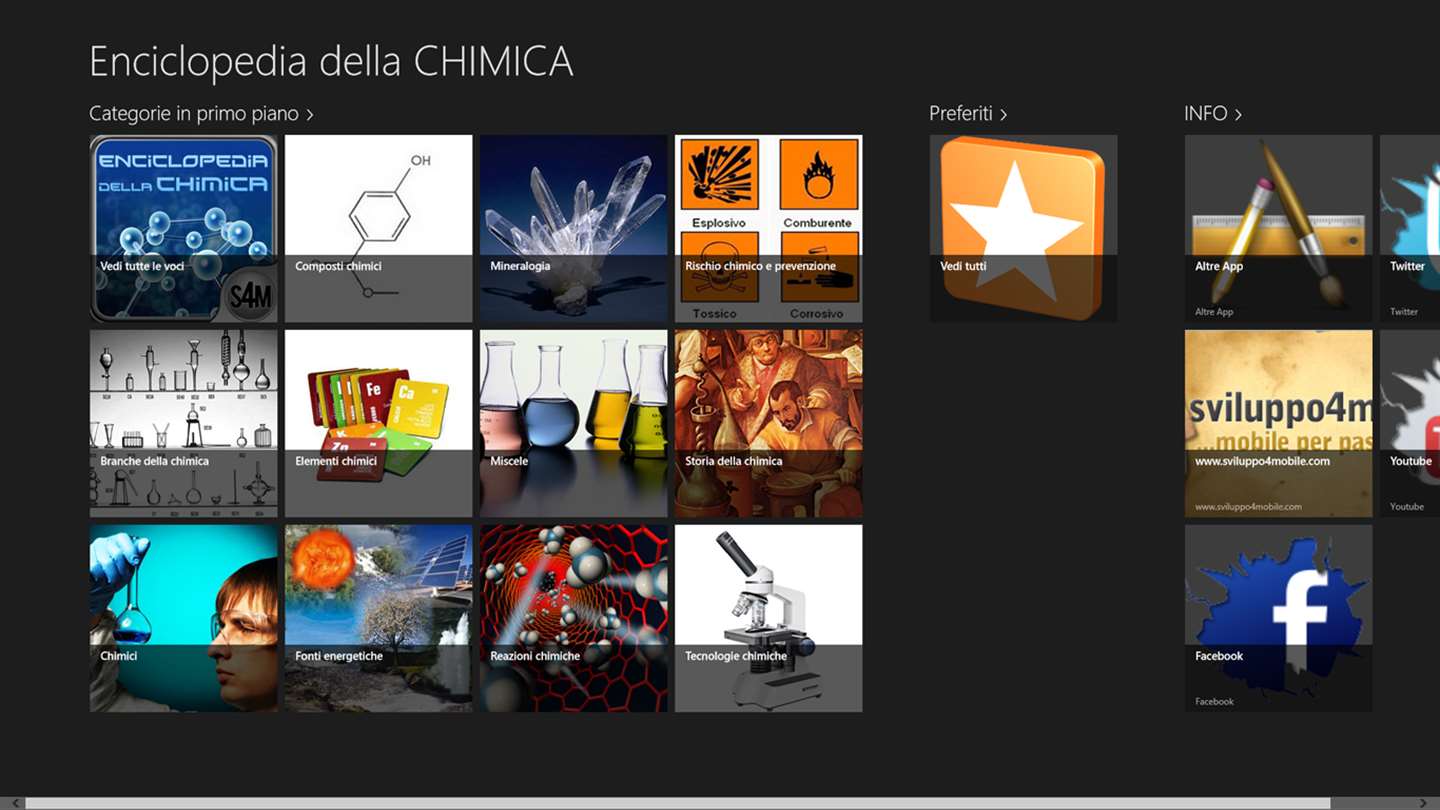Image resolution: width=1440 pixels, height=810 pixels.
Task: Open Elementi chimici category tile
Action: [378, 423]
